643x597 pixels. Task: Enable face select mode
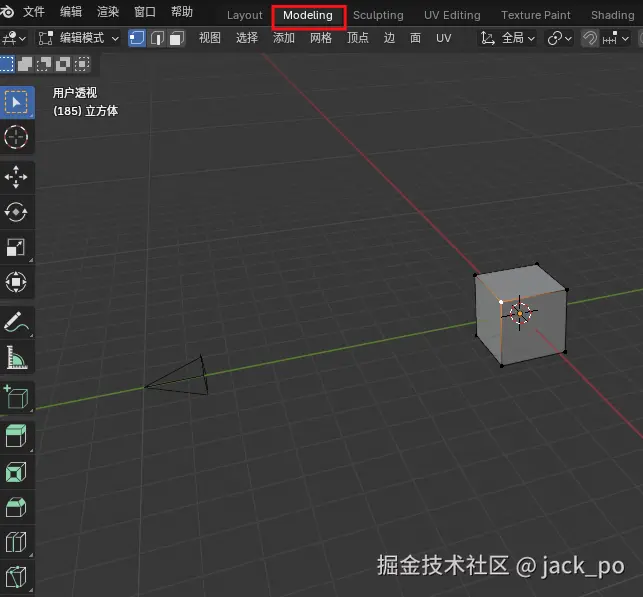tap(176, 38)
